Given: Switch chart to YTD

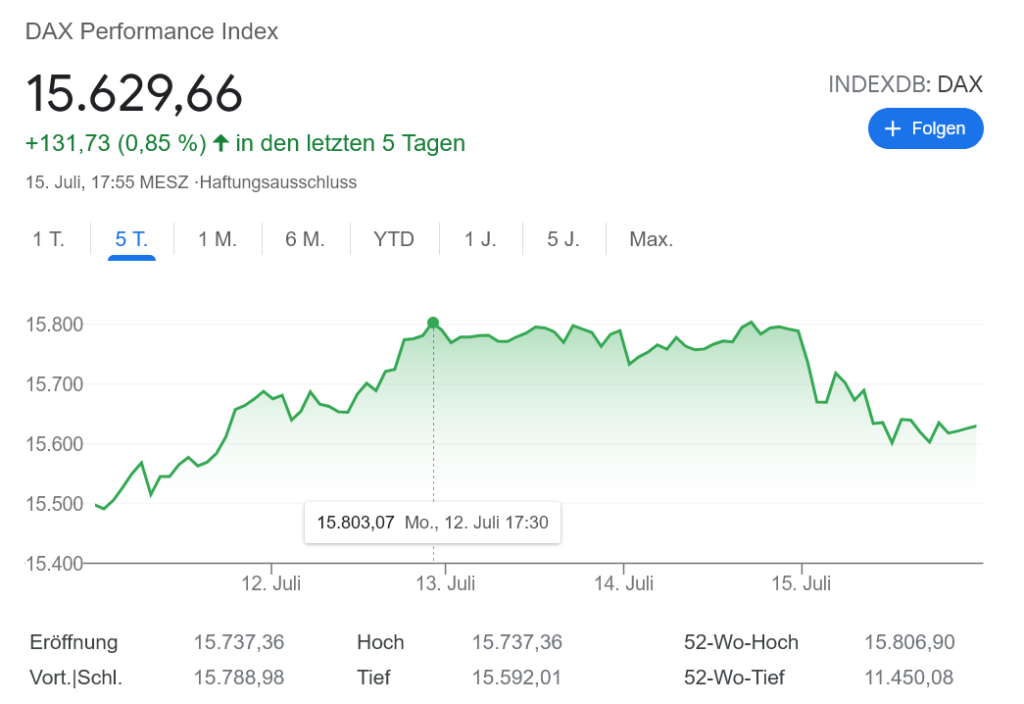Looking at the screenshot, I should coord(394,240).
